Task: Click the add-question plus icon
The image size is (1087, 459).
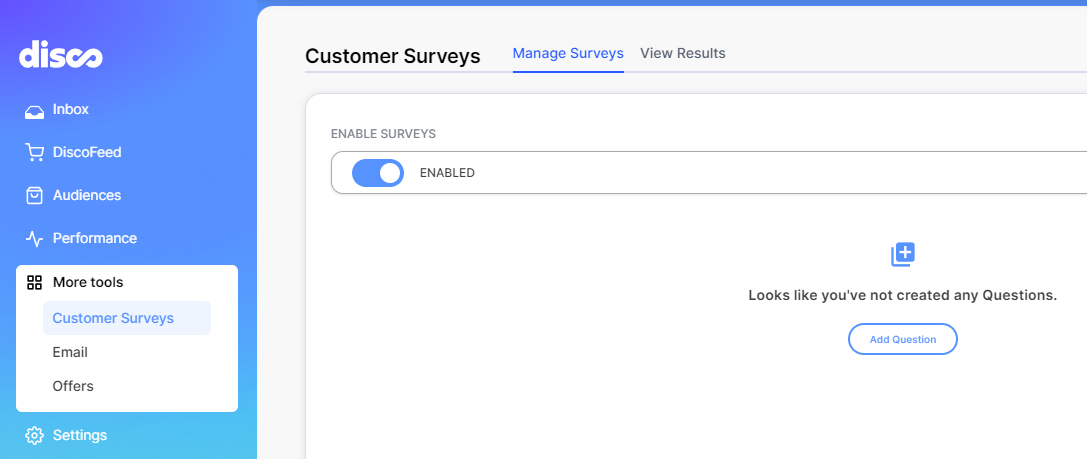Action: click(x=903, y=254)
